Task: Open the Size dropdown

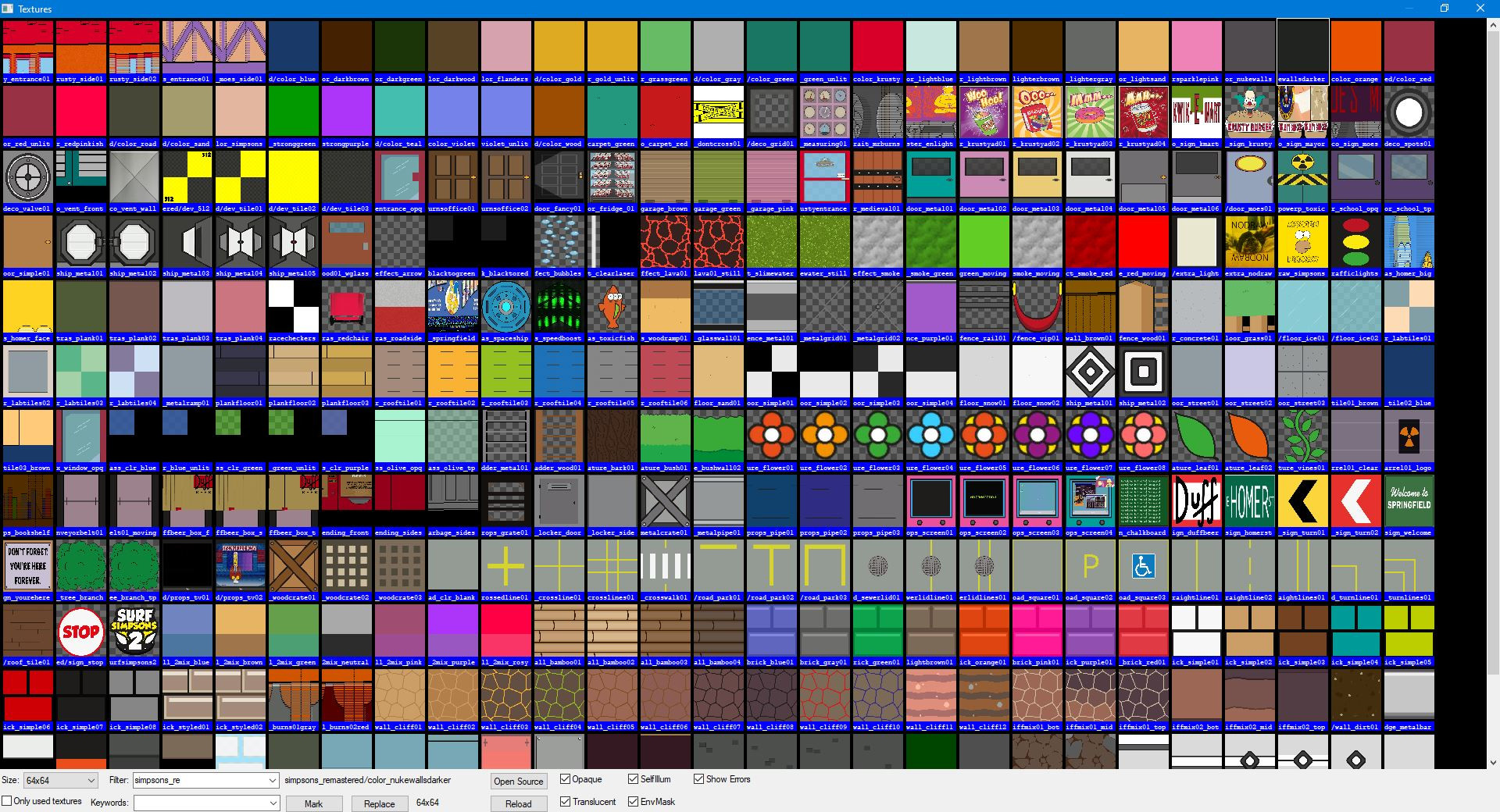Action: 92,780
